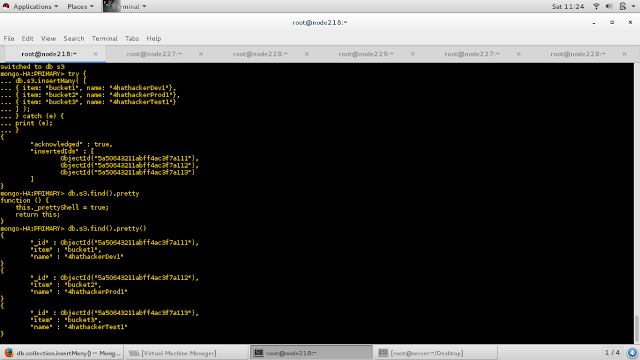Click the name 4hathackerDev1 result line
Viewport: 640px width, 360px height.
77,257
